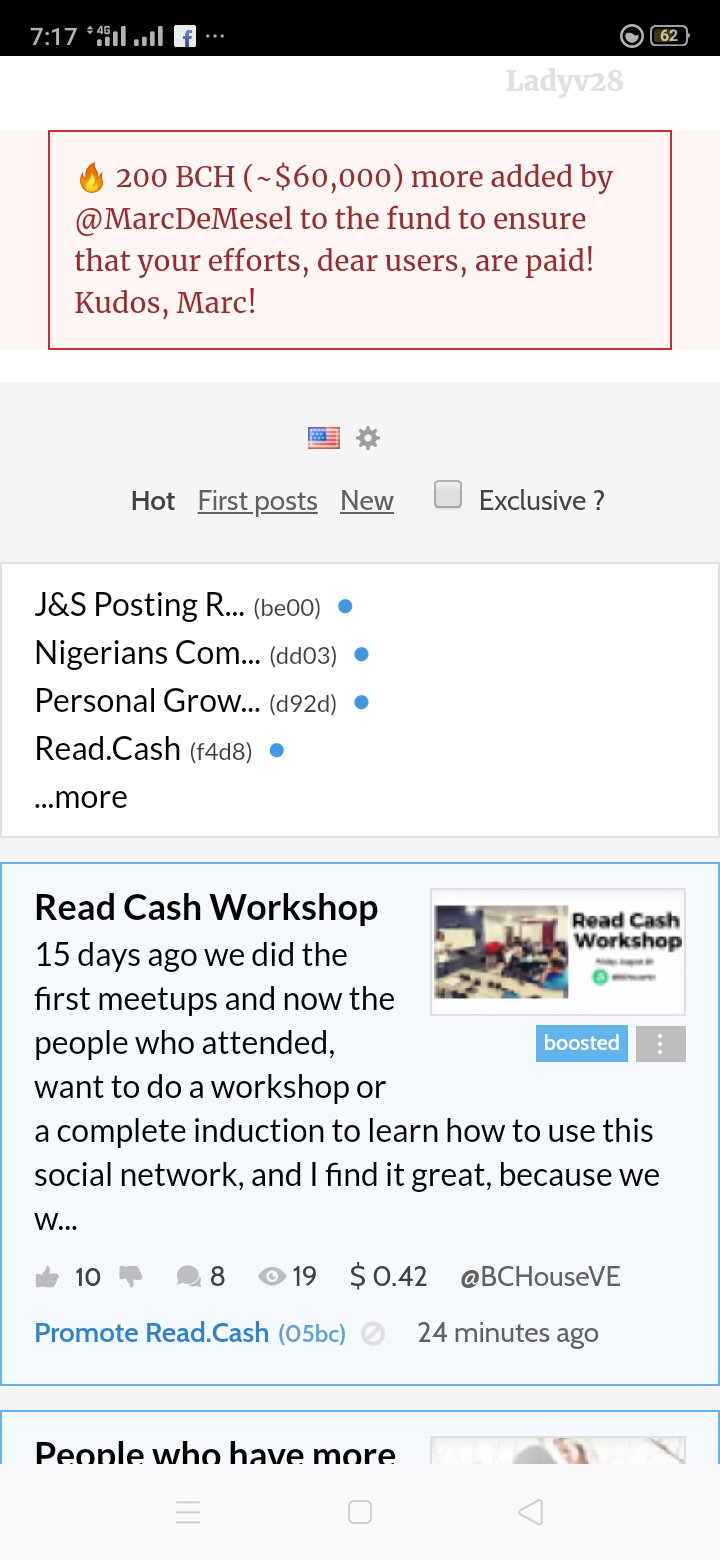Click thumbs-up icon on Read Cash Workshop post
Viewport: 720px width, 1560px height.
point(47,1277)
